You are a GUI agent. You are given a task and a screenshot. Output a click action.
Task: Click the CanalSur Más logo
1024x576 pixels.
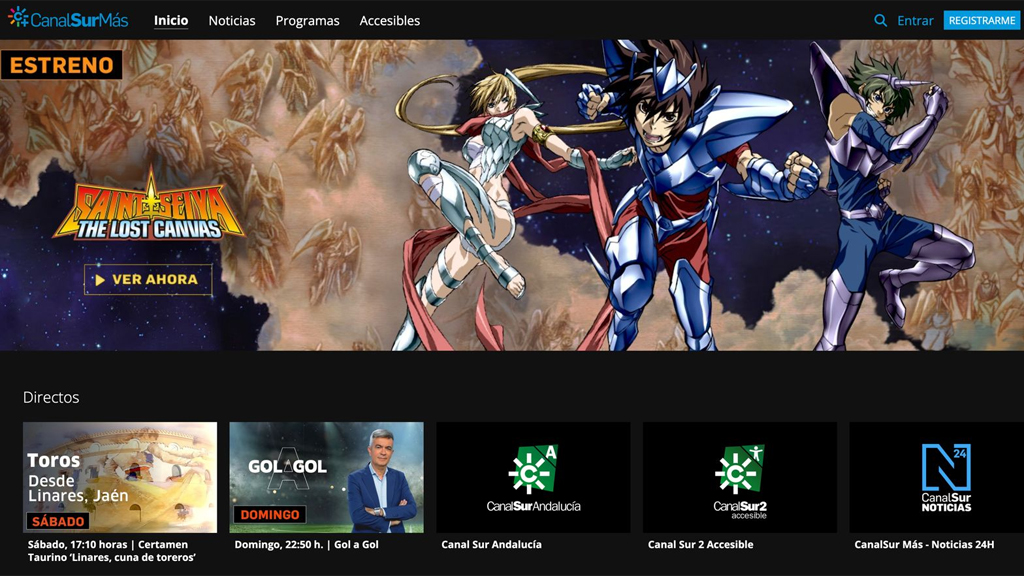(x=68, y=19)
